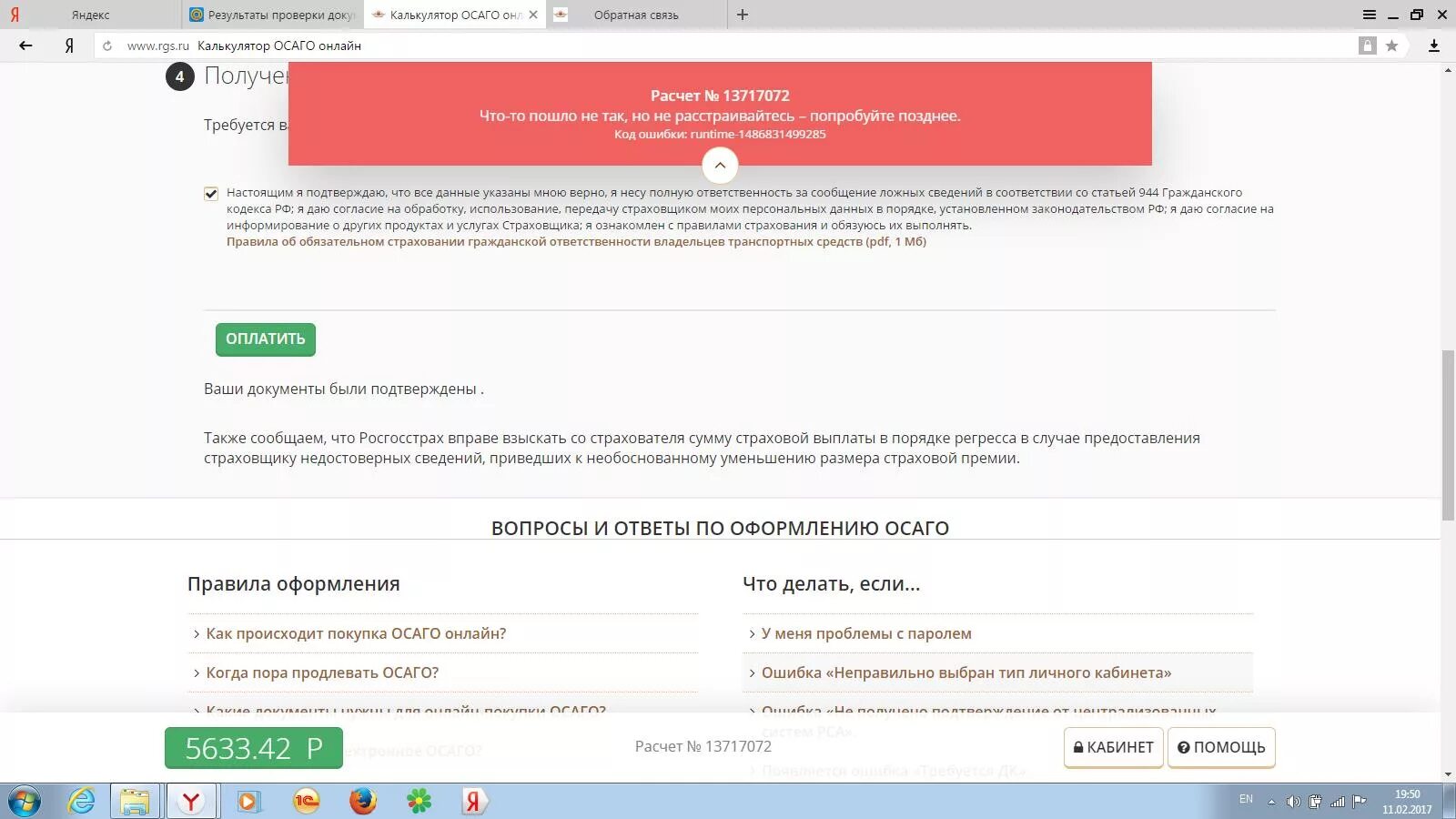Click the lock protection icon in address bar

click(x=1367, y=45)
